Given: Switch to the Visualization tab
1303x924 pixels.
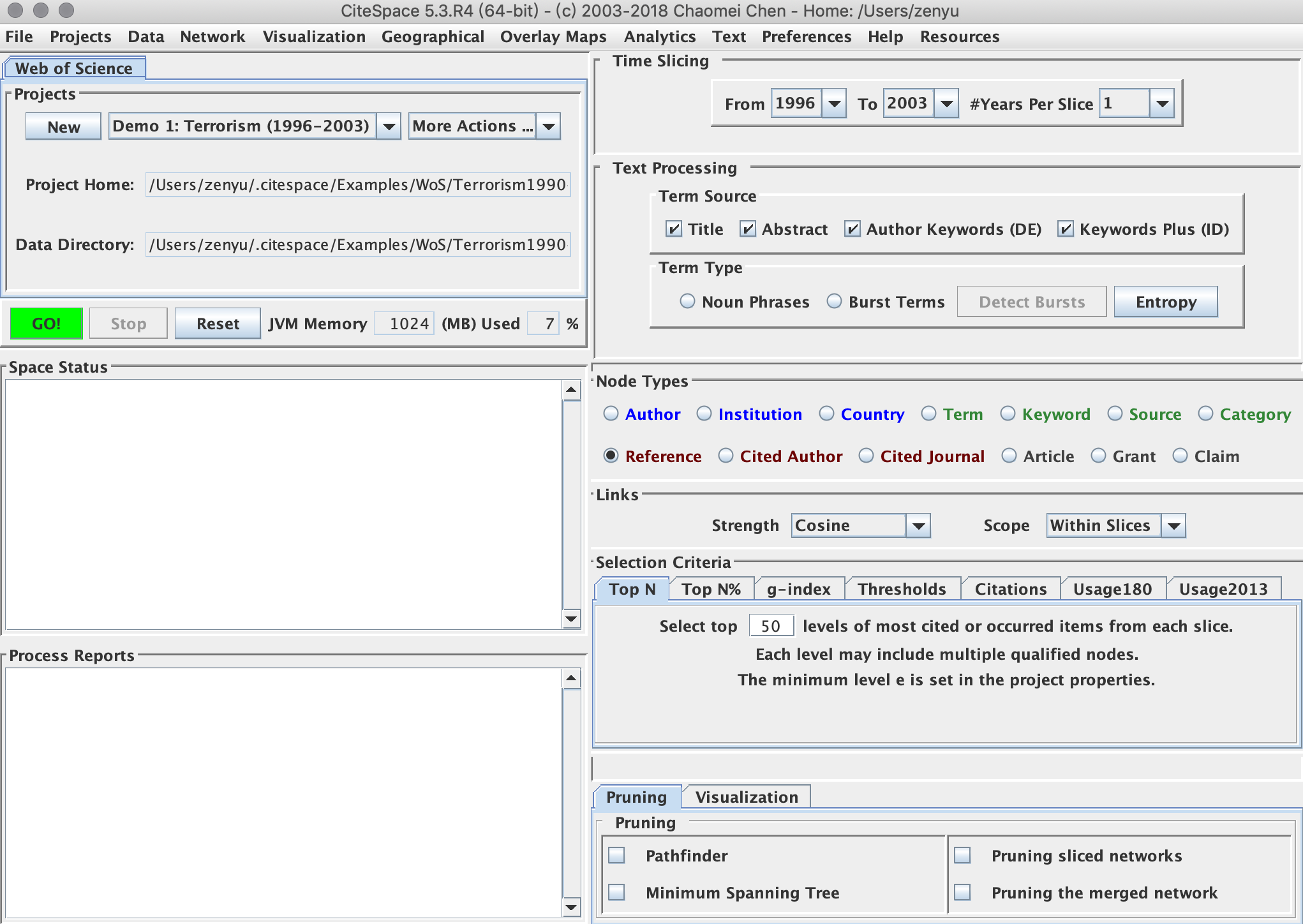Looking at the screenshot, I should coord(746,797).
